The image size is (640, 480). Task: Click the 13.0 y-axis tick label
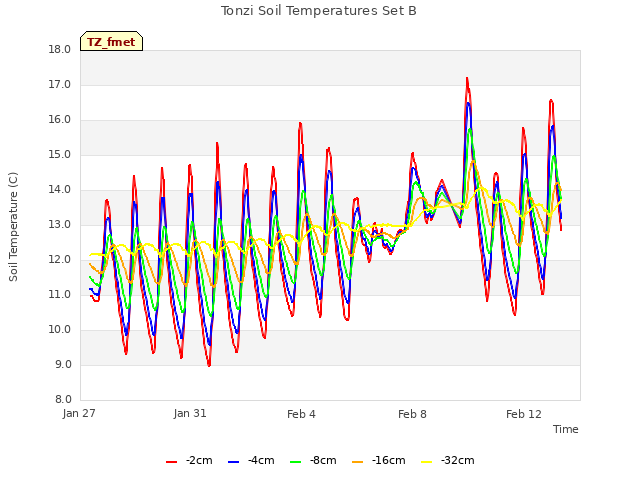(x=60, y=224)
